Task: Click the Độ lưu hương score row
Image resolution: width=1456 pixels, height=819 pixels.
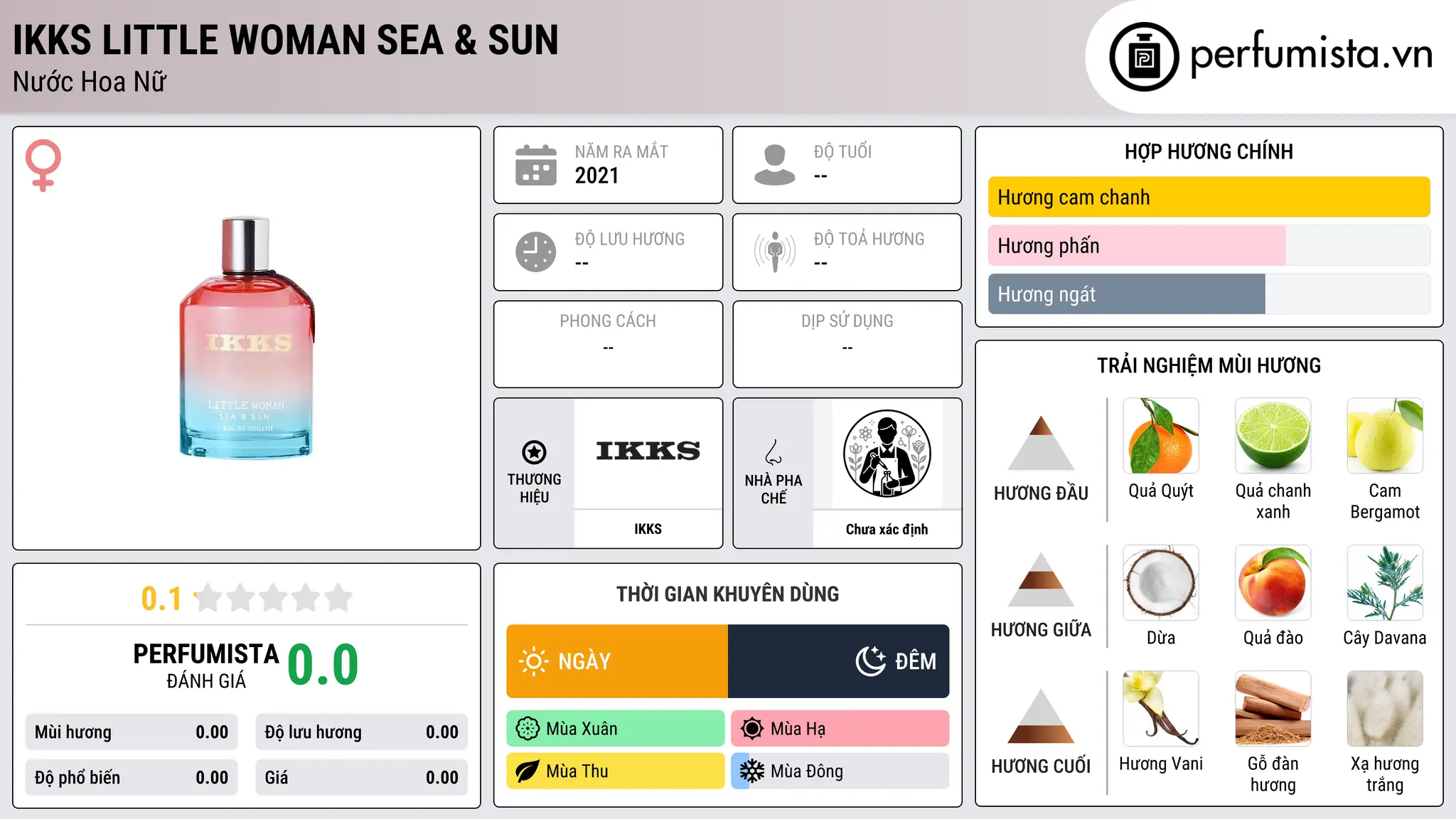Action: [x=362, y=732]
